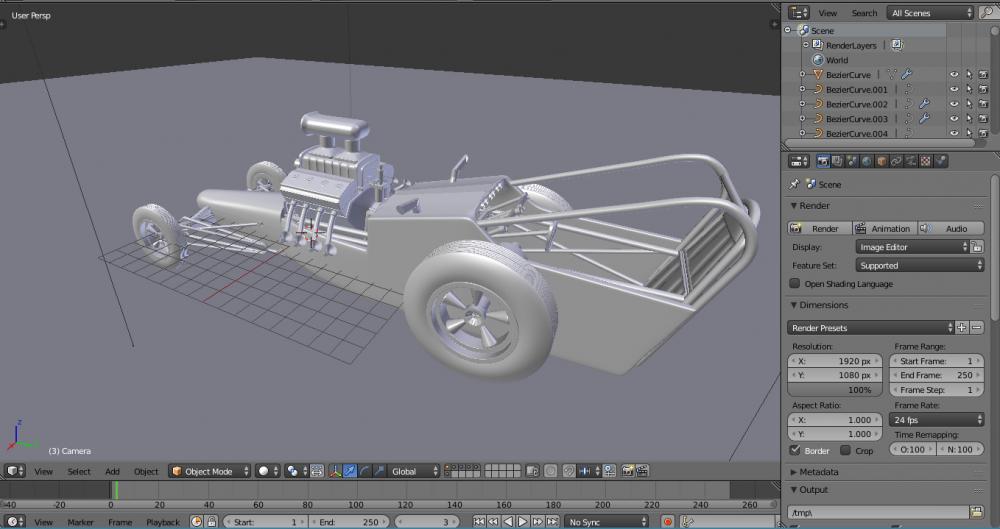The width and height of the screenshot is (1000, 529).
Task: Click the timeline record keyframe button
Action: click(x=667, y=522)
